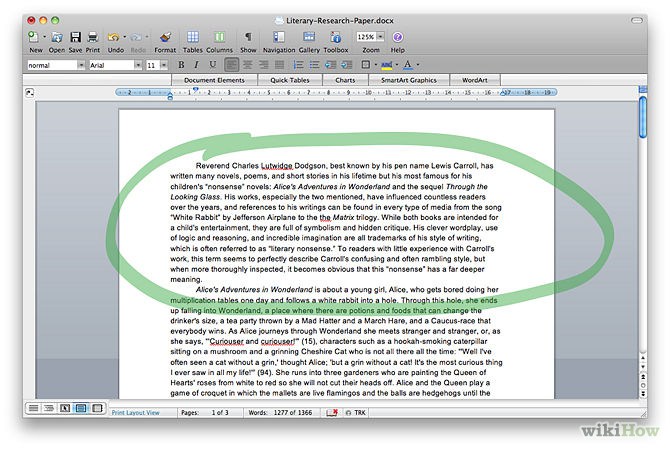Open the style dropdown showing normal
The image size is (670, 449).
click(81, 65)
